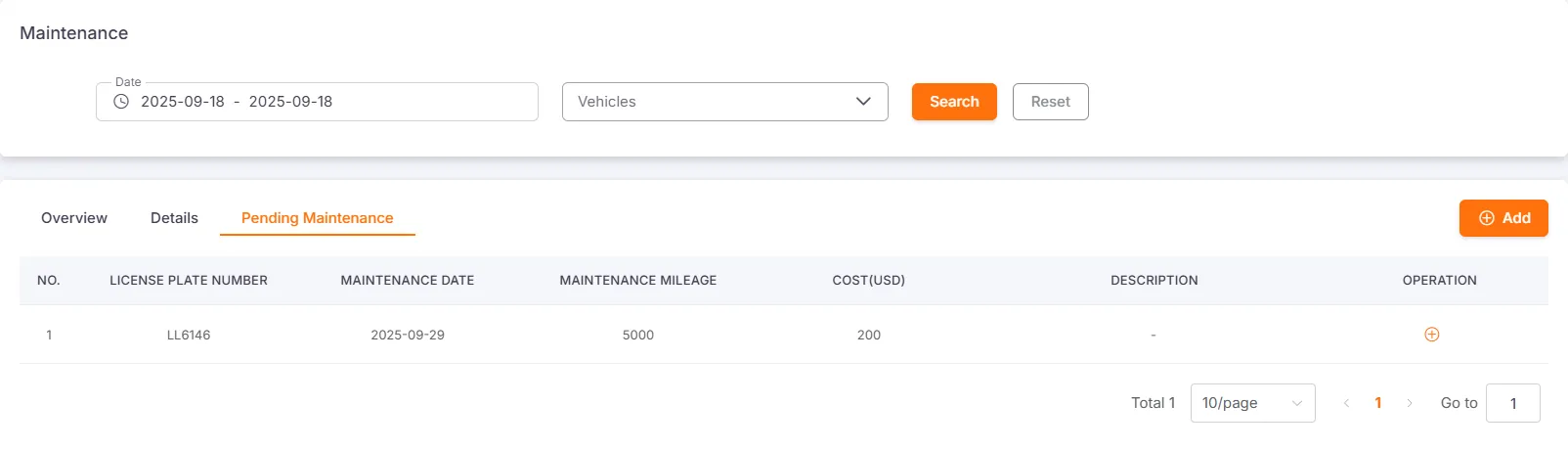Screen dimensions: 1568x450
Task: Click the Maintenance Date column header
Action: pos(408,281)
